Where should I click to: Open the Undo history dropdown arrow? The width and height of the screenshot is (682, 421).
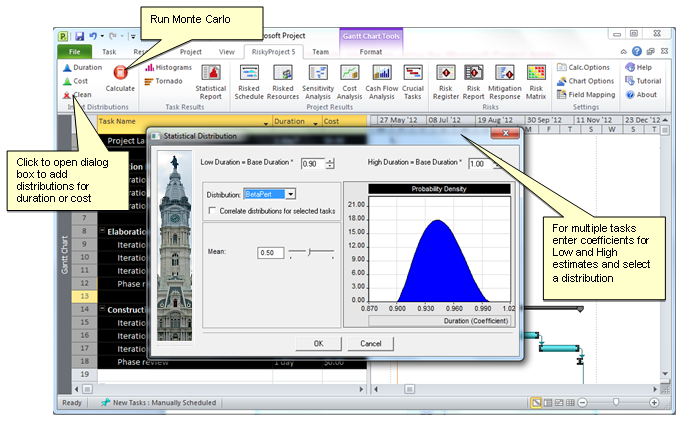point(102,36)
